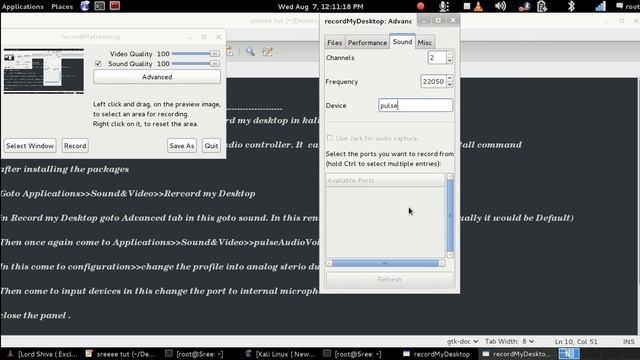
Task: Click the Record button
Action: (75, 146)
